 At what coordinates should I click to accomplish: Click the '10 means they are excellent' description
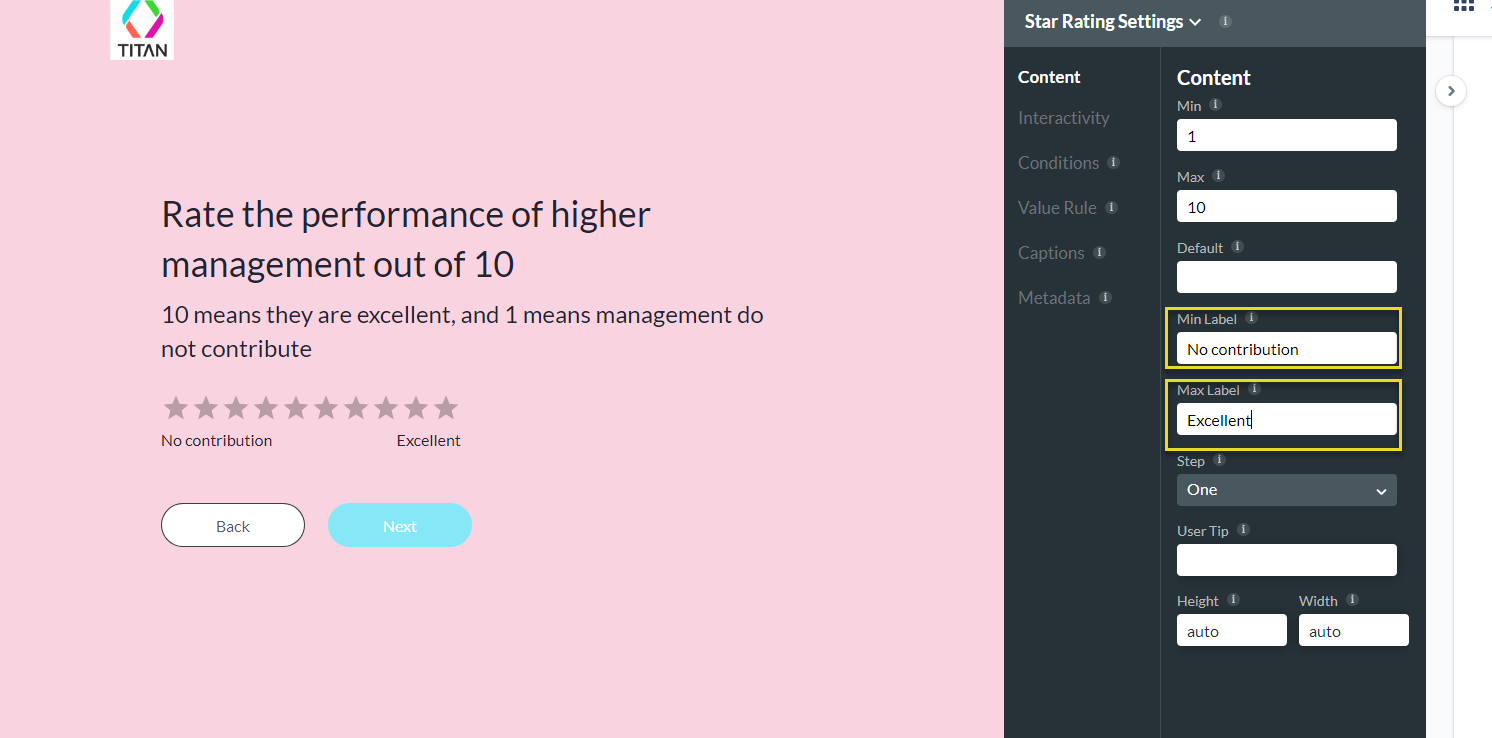coord(462,332)
